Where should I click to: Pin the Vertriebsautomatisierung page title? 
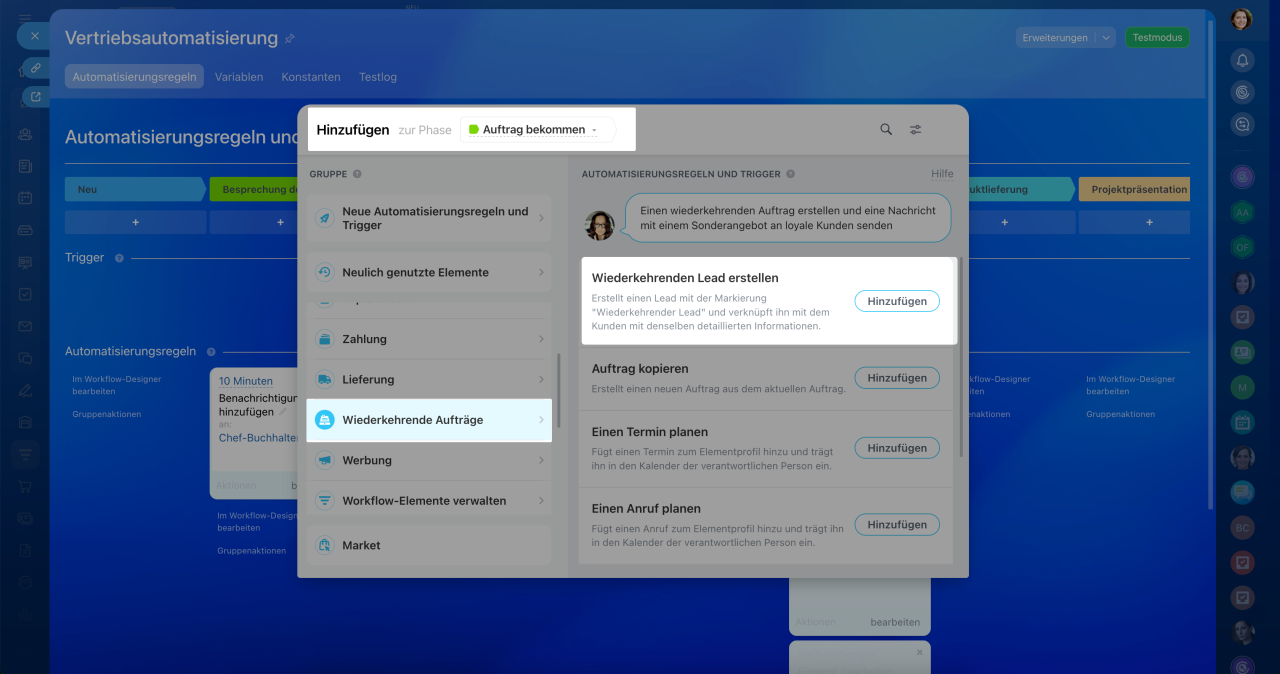click(290, 38)
